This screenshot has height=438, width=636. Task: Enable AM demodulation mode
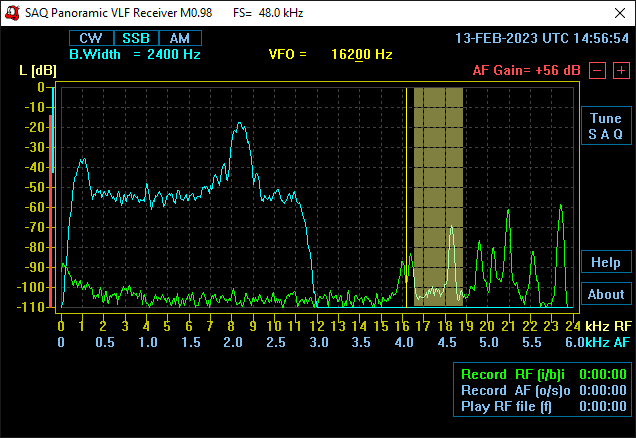(x=179, y=38)
